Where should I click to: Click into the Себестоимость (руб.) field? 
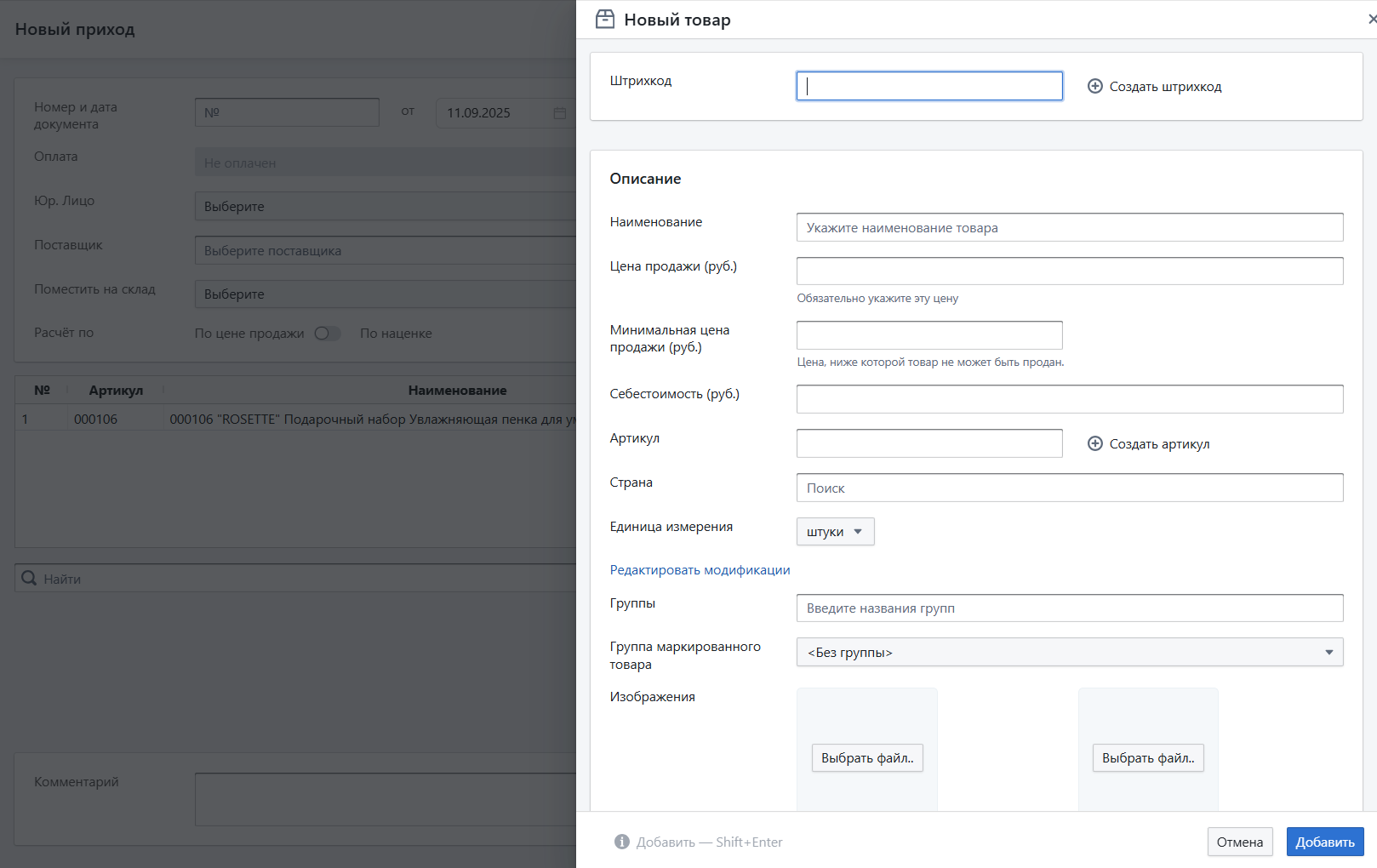(1069, 399)
